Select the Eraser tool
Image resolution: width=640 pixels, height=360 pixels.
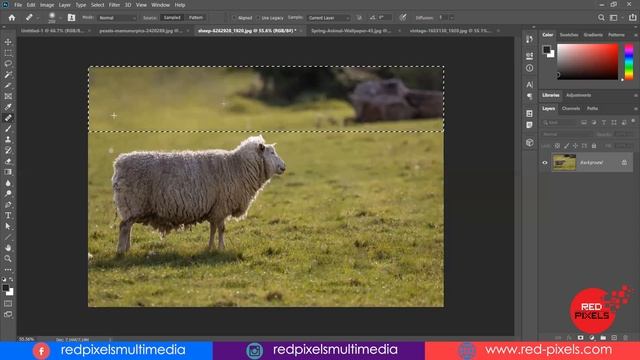tap(8, 161)
